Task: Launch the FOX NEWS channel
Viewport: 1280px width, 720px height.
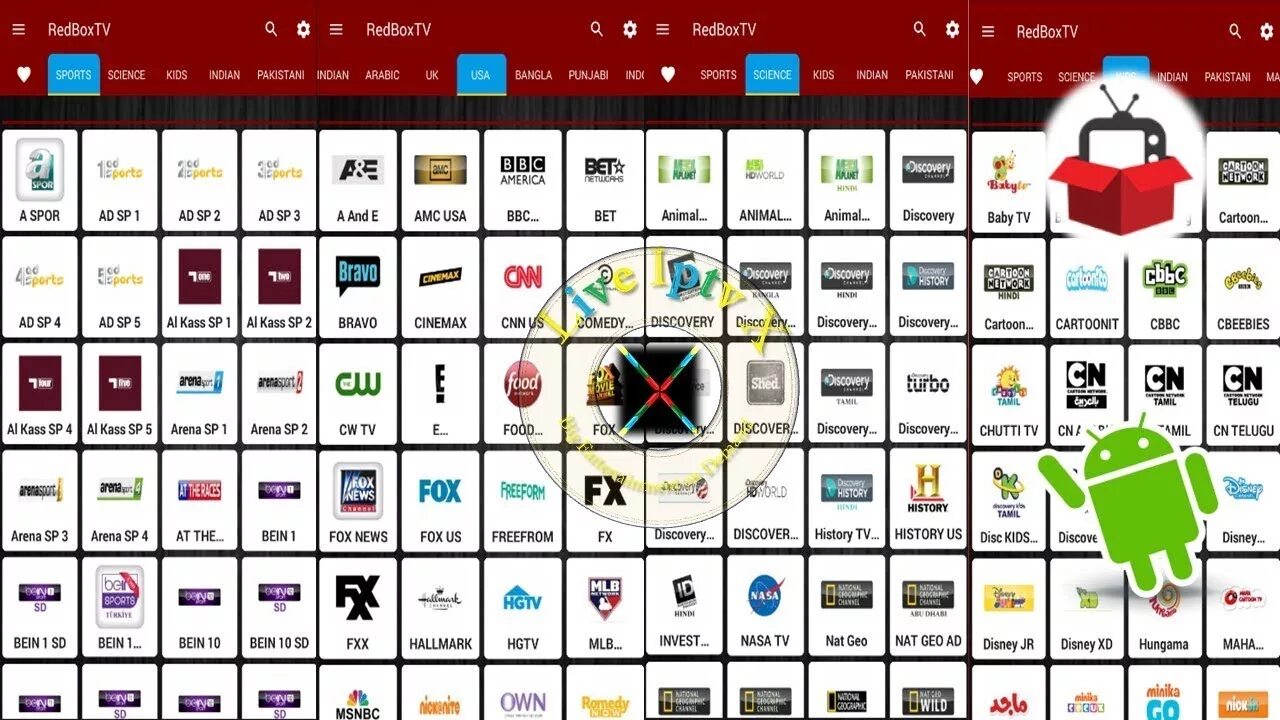Action: click(x=358, y=502)
